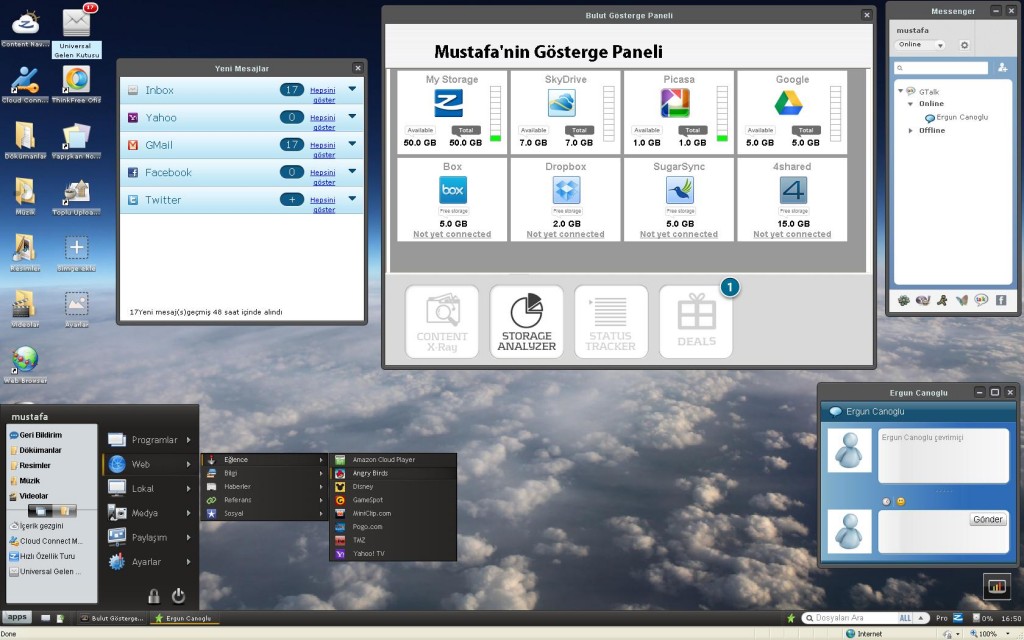The width and height of the screenshot is (1024, 640).
Task: Open the Programlar submenu
Action: pos(151,440)
